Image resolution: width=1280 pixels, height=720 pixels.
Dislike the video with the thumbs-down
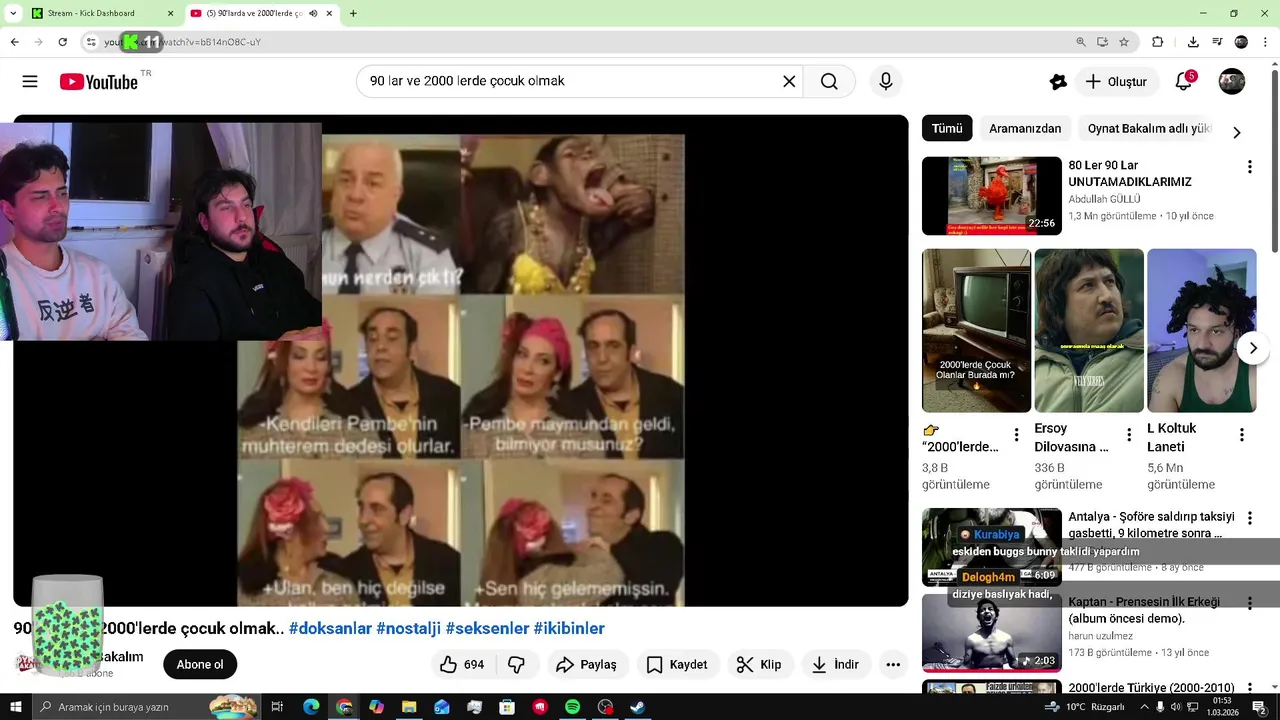517,664
